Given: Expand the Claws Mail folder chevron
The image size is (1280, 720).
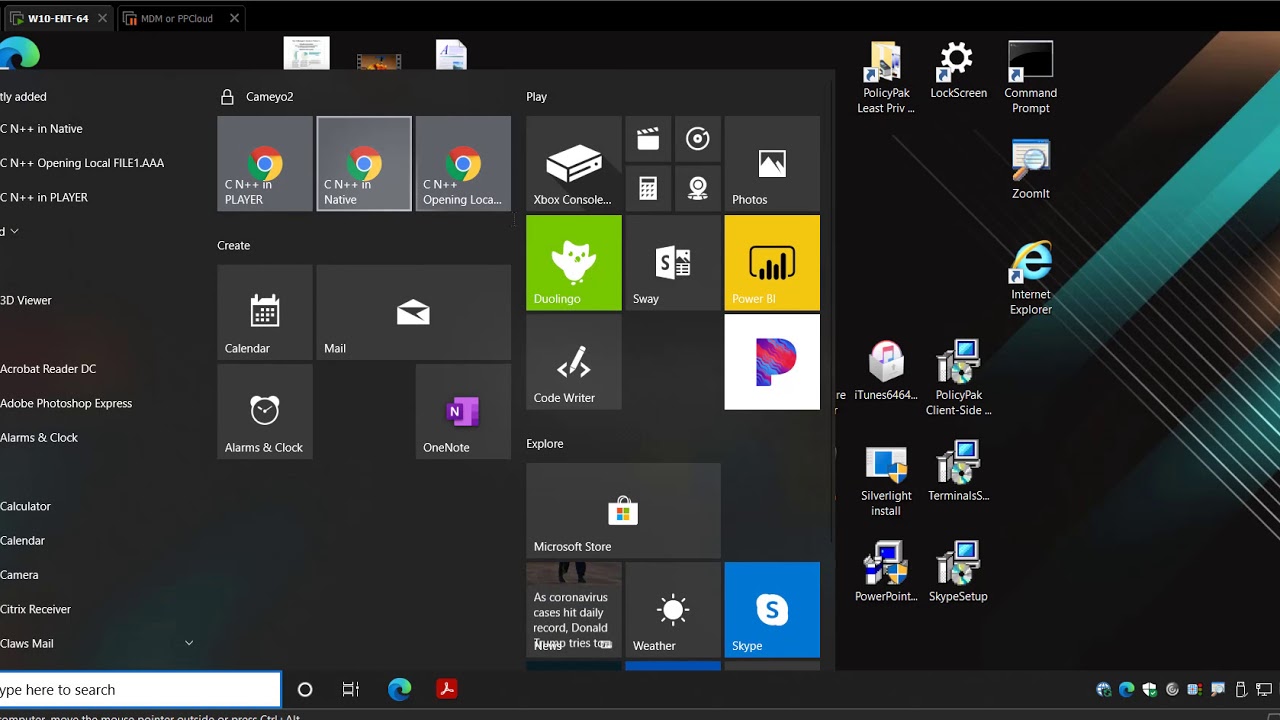Looking at the screenshot, I should pyautogui.click(x=189, y=643).
